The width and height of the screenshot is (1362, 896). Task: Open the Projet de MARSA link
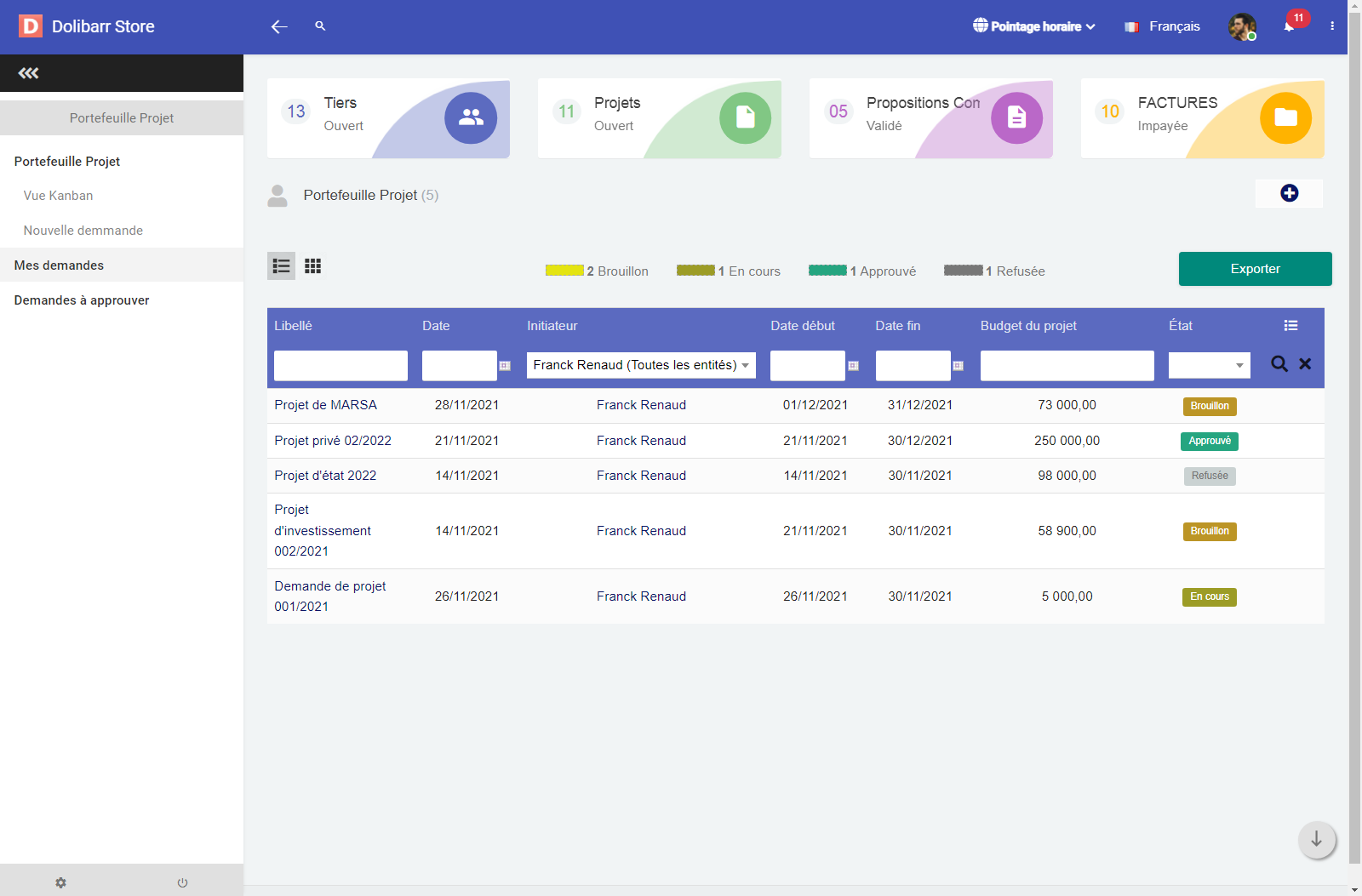(x=325, y=405)
